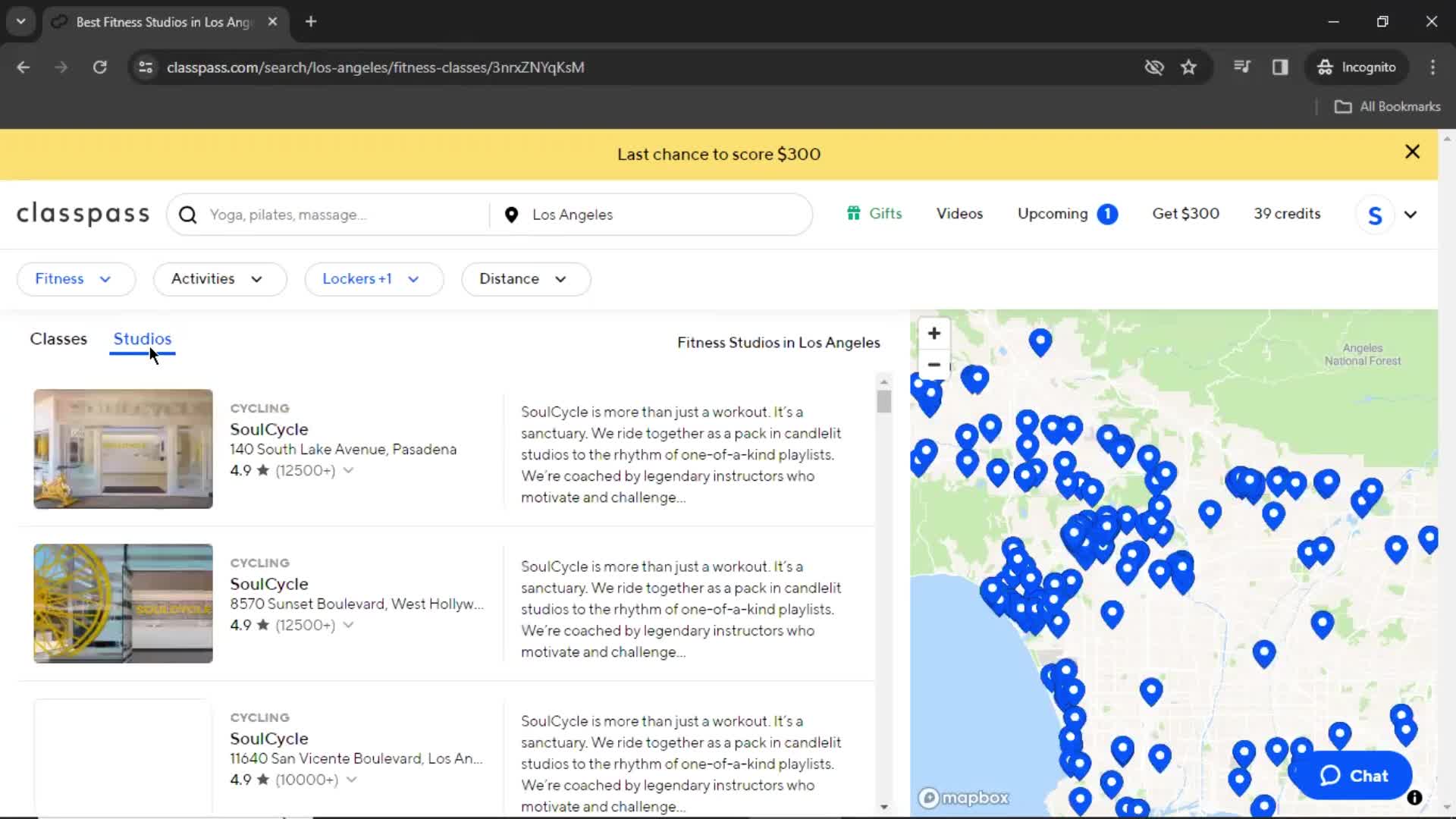1456x819 pixels.
Task: Click the Los Angeles location field
Action: (x=652, y=215)
